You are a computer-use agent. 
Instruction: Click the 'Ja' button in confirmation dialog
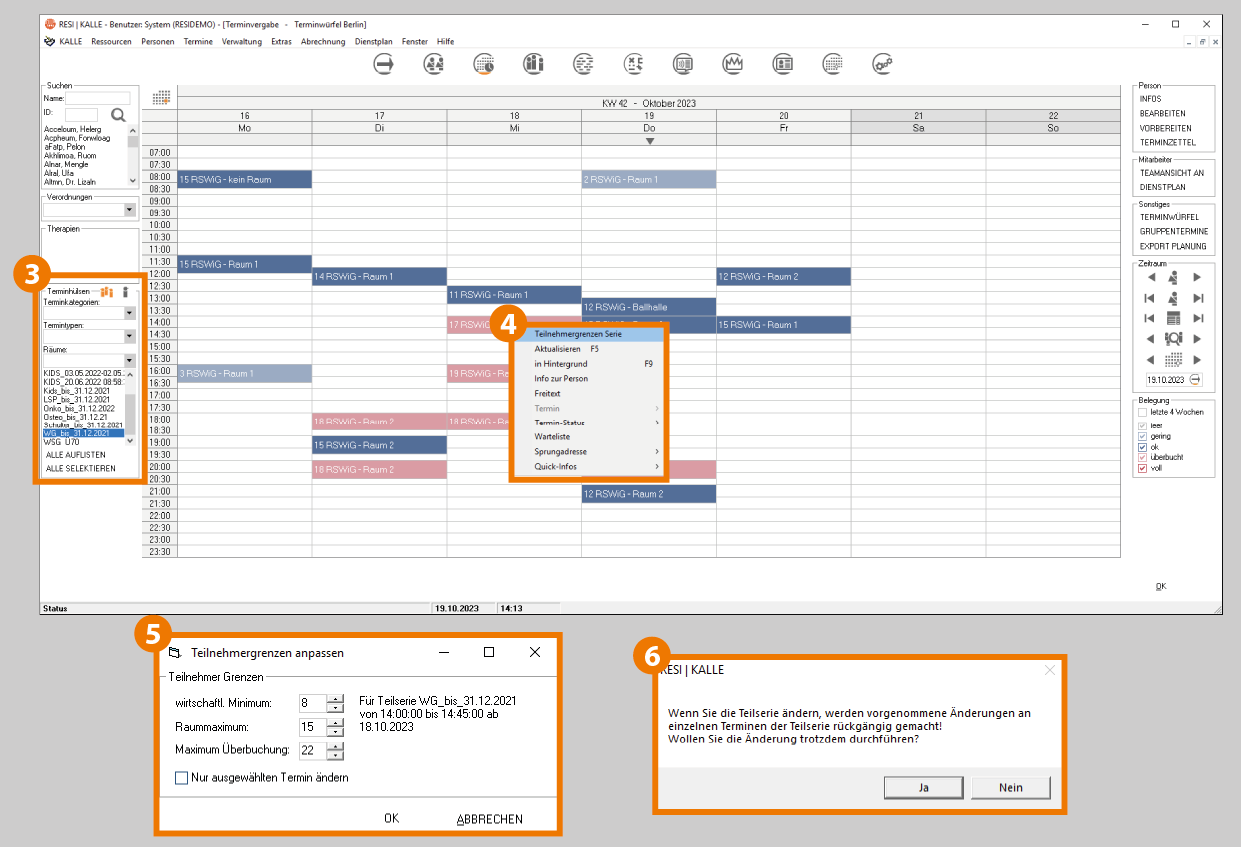(923, 787)
